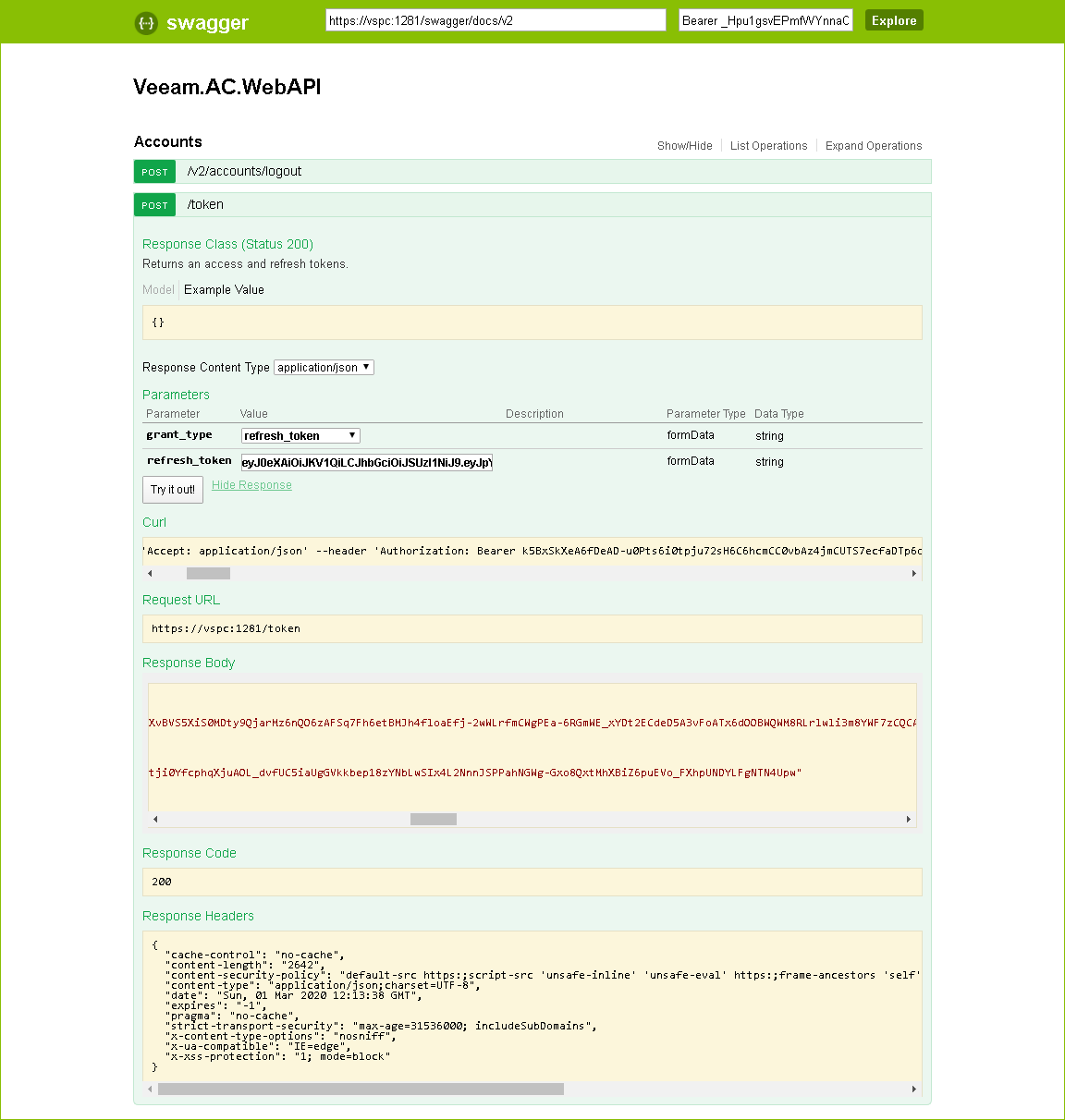This screenshot has height=1120, width=1065.
Task: Click POST badge of /token operation
Action: pyautogui.click(x=154, y=205)
